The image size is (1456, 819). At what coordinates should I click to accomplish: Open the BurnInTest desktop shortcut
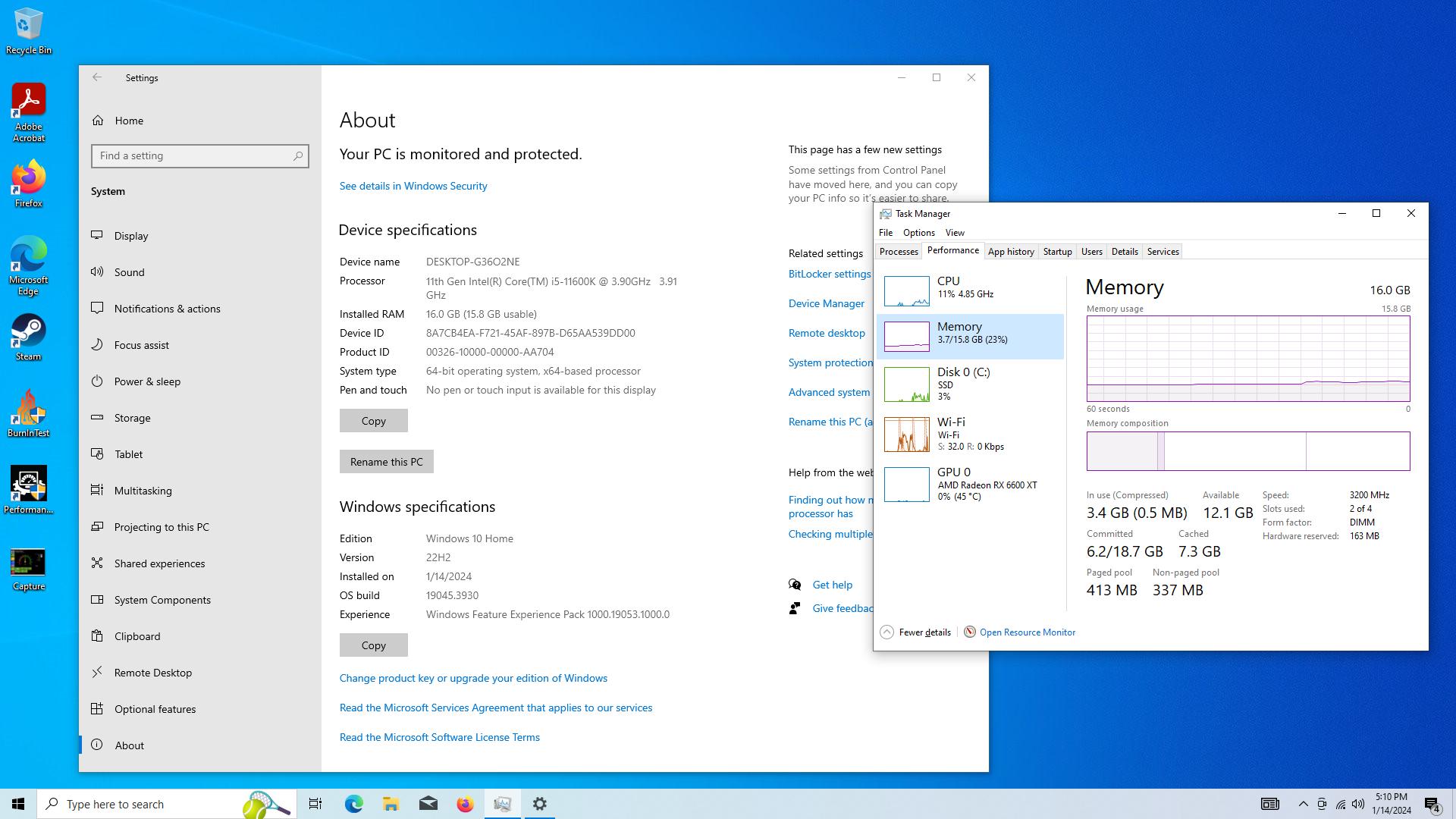(x=29, y=413)
